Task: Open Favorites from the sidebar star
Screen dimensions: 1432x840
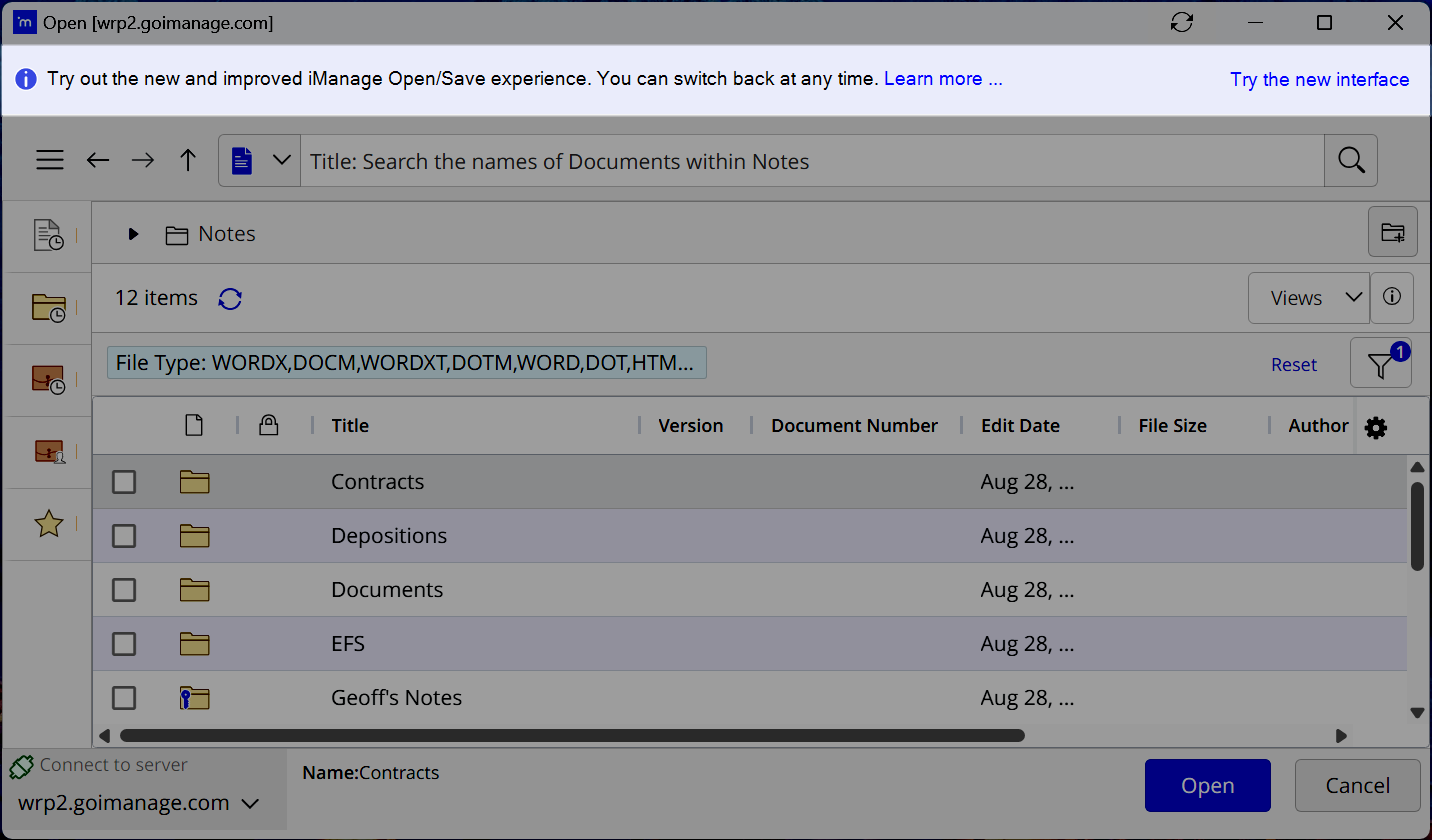Action: click(x=48, y=523)
